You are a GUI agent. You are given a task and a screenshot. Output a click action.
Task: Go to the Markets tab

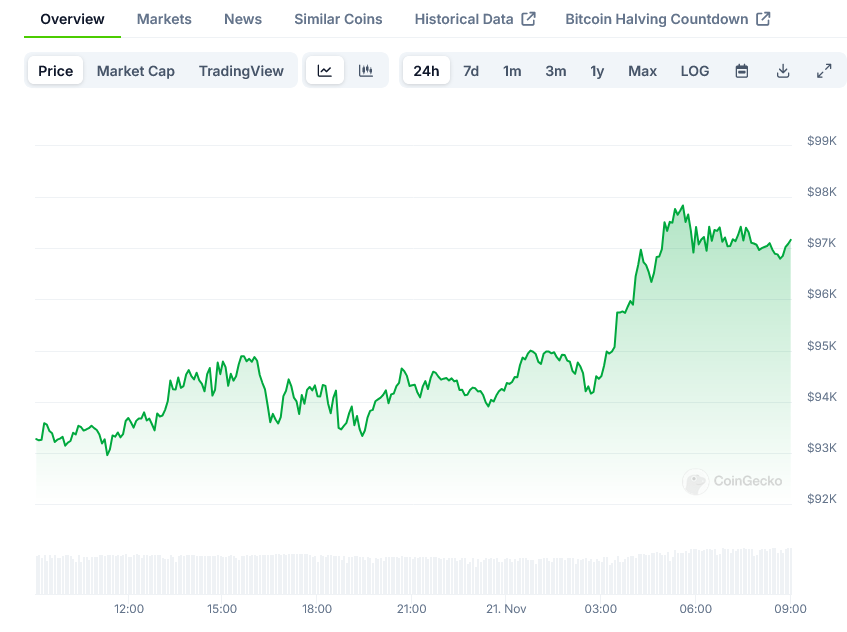164,19
